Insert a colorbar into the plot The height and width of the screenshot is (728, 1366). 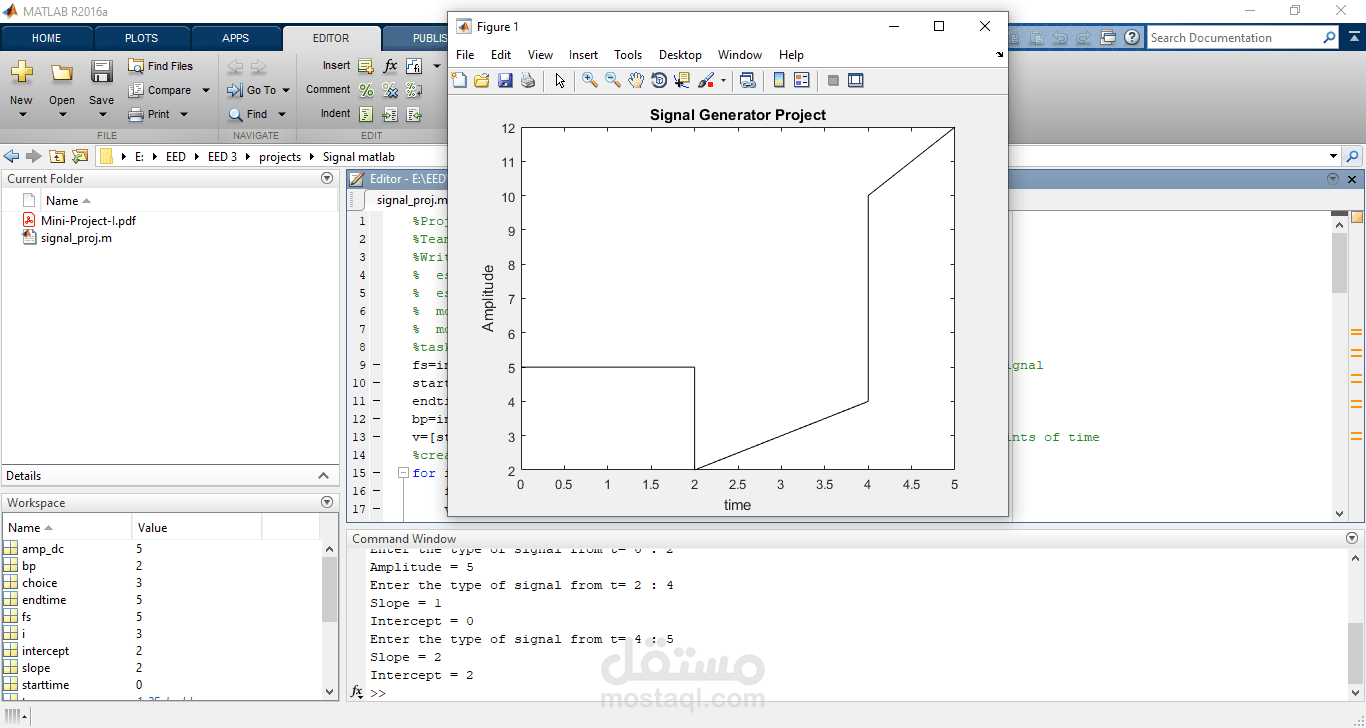point(779,80)
